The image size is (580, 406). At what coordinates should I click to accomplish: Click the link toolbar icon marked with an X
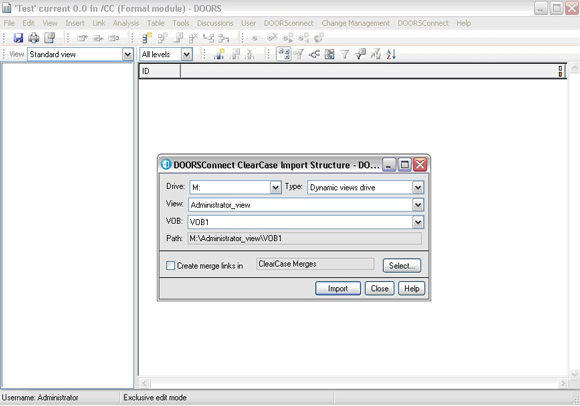tap(272, 38)
